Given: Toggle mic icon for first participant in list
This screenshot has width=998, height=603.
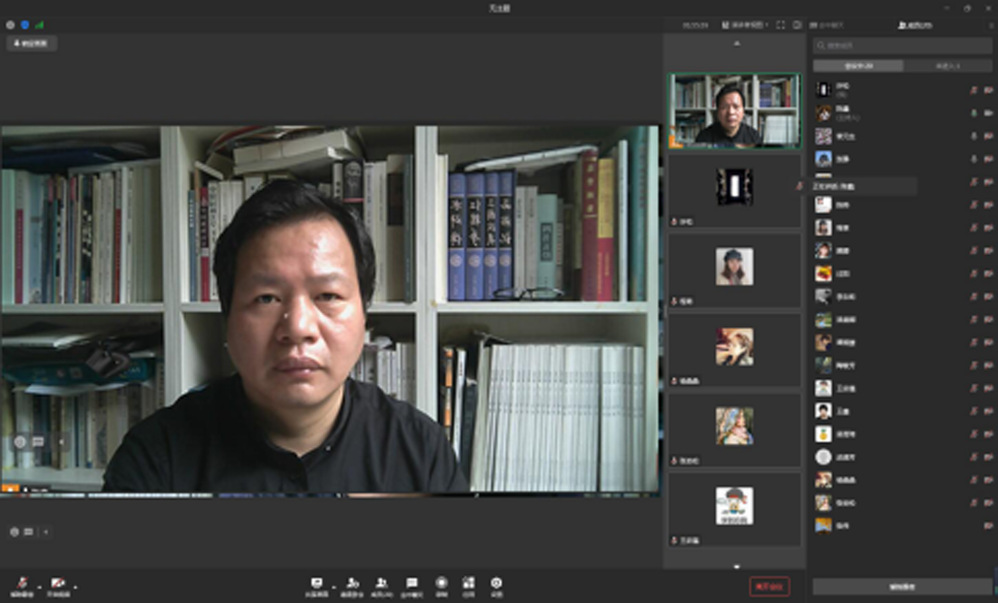Looking at the screenshot, I should 973,90.
